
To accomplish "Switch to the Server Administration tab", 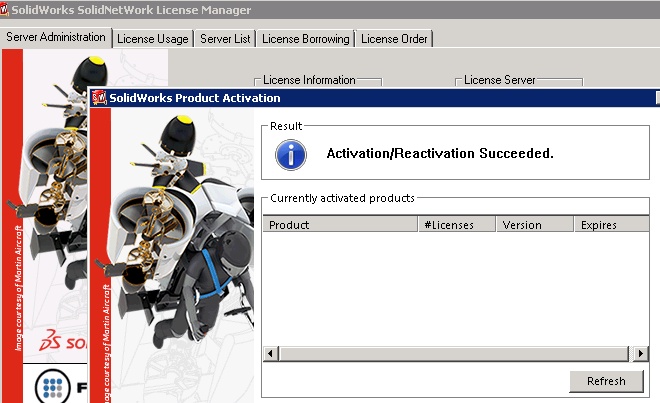I will point(56,37).
